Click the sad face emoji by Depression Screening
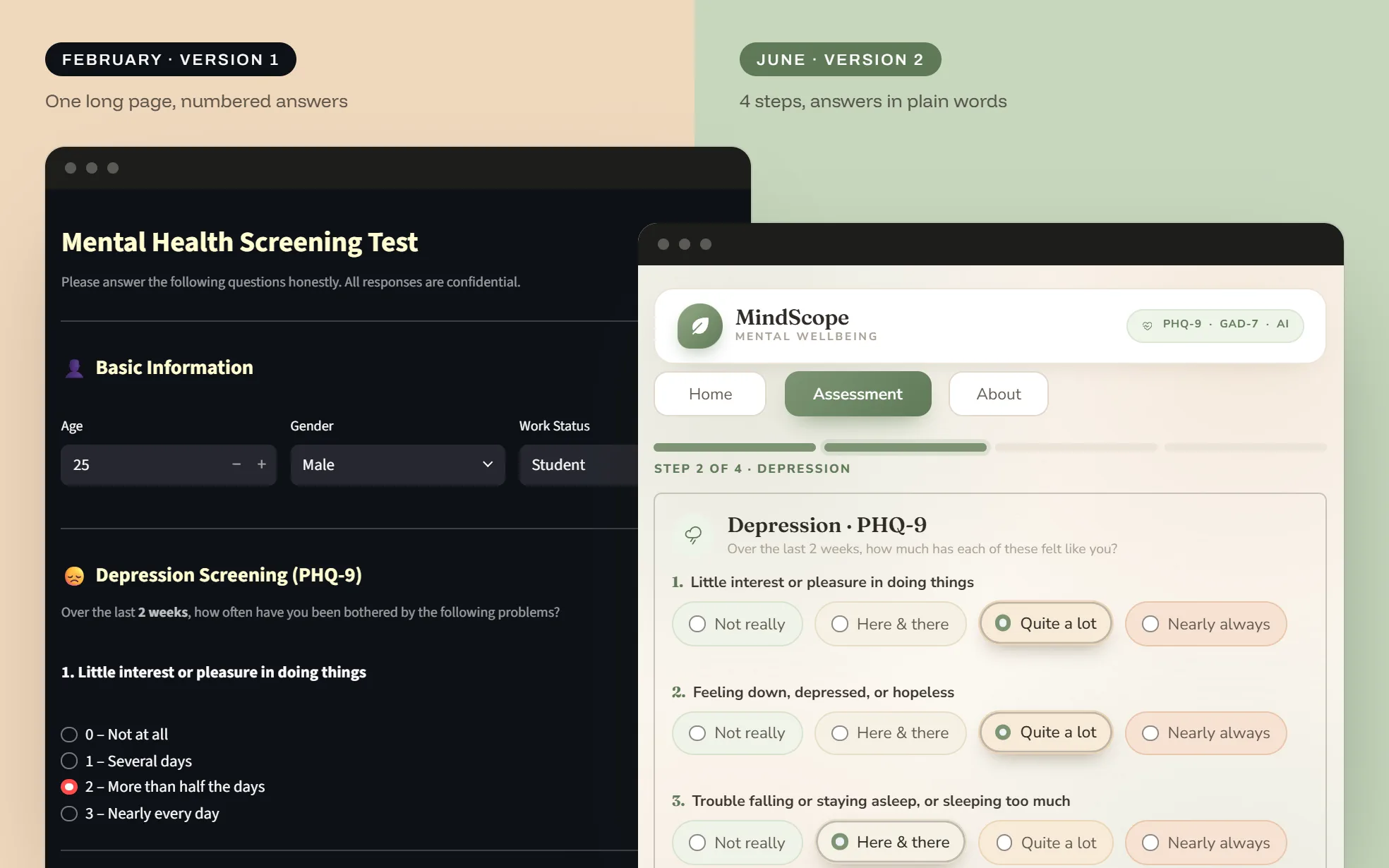The height and width of the screenshot is (868, 1389). click(74, 576)
